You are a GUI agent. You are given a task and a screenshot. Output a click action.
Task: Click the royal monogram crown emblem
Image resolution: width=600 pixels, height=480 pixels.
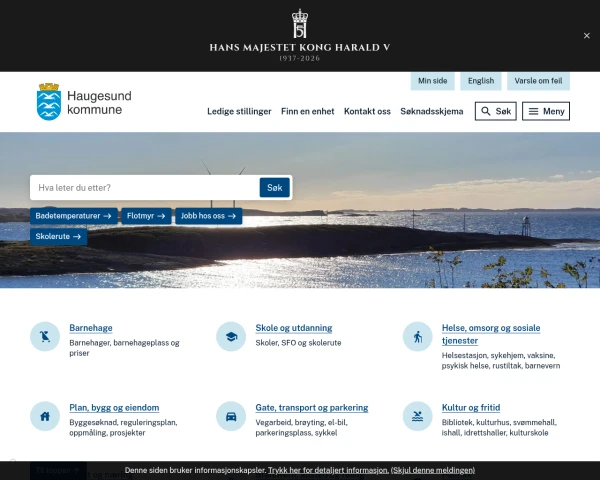coord(300,24)
